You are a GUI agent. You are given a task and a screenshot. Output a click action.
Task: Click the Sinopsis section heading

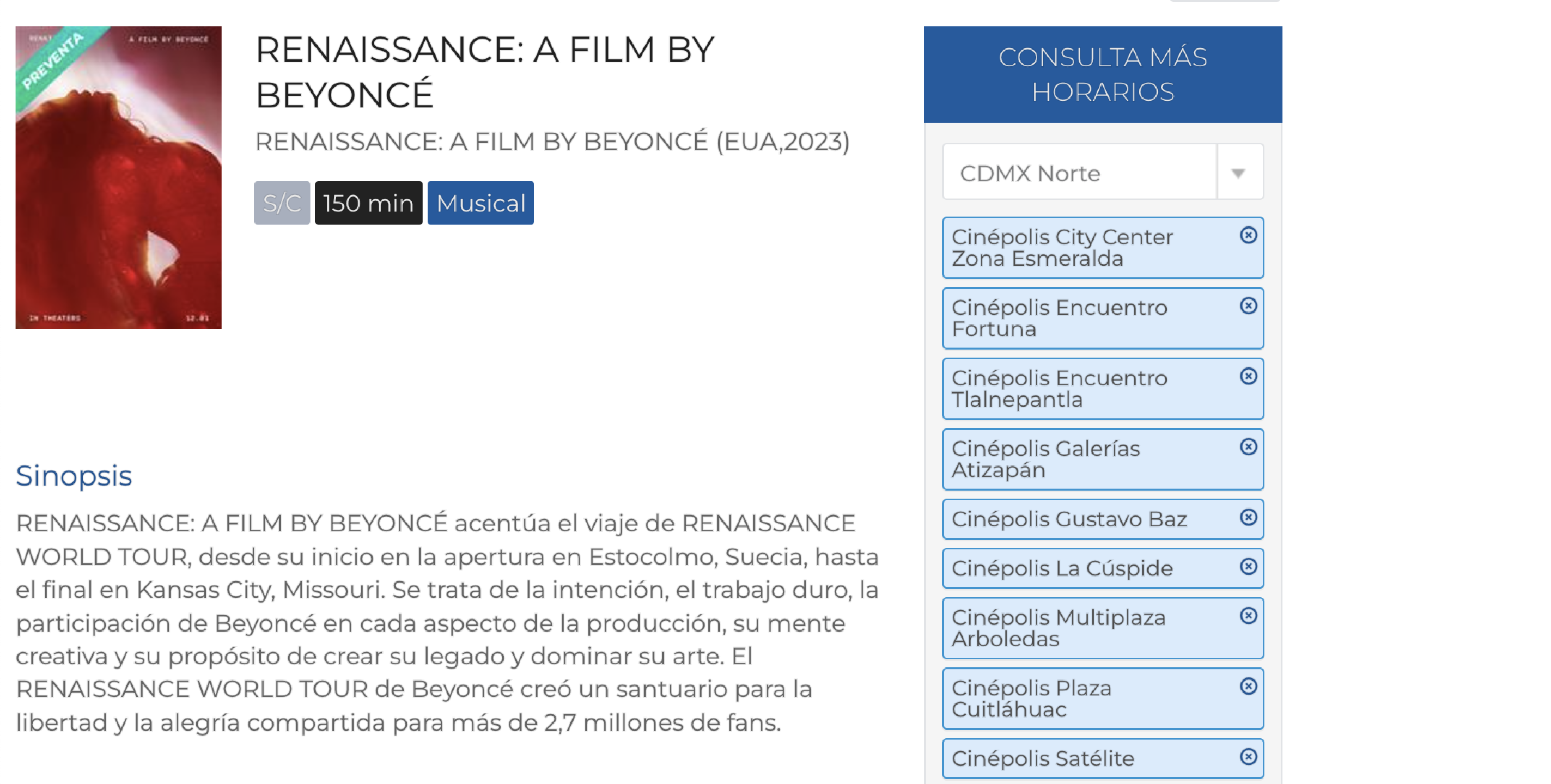[74, 476]
